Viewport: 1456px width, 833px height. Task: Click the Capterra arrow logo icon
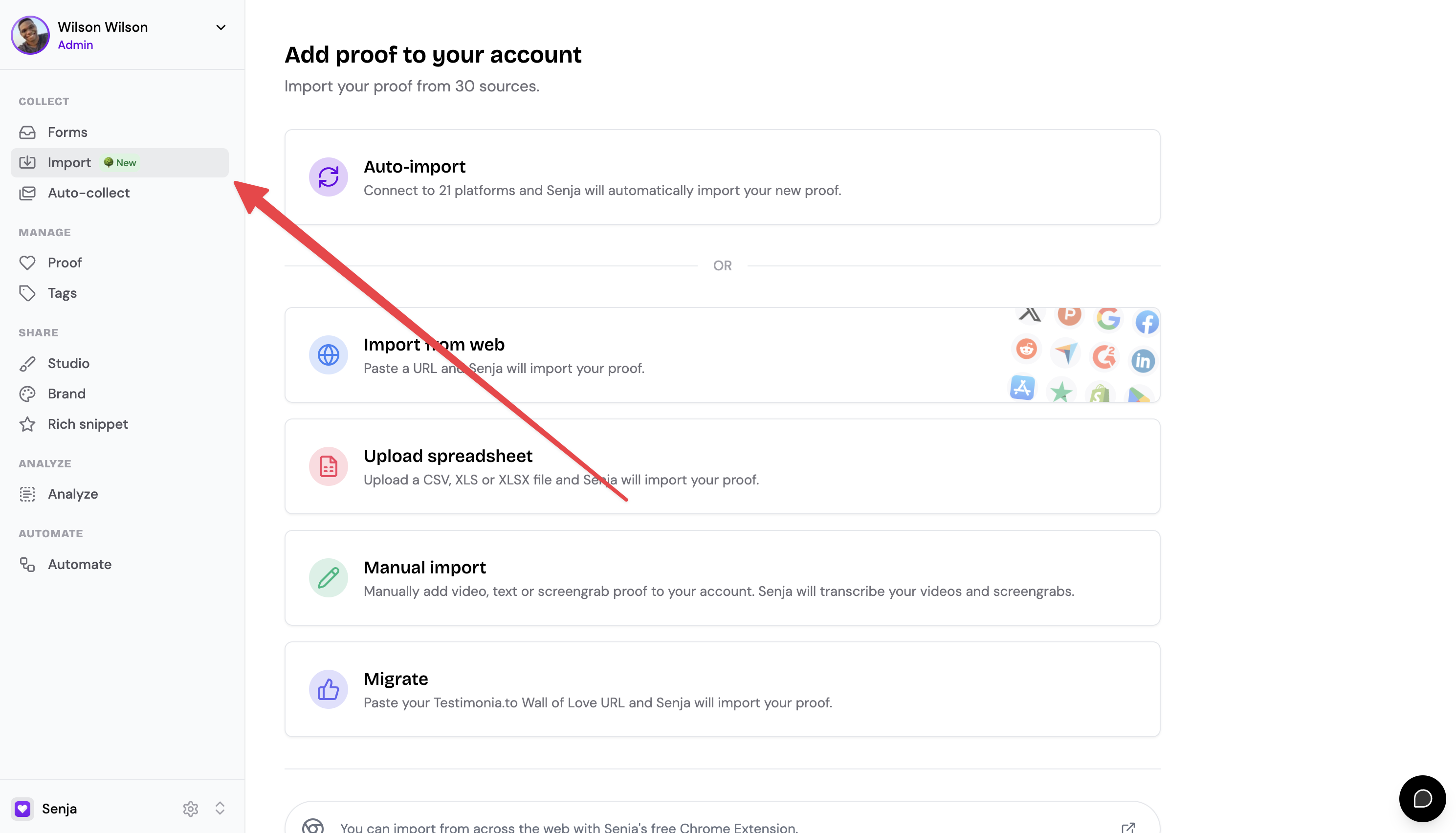[x=1066, y=352]
